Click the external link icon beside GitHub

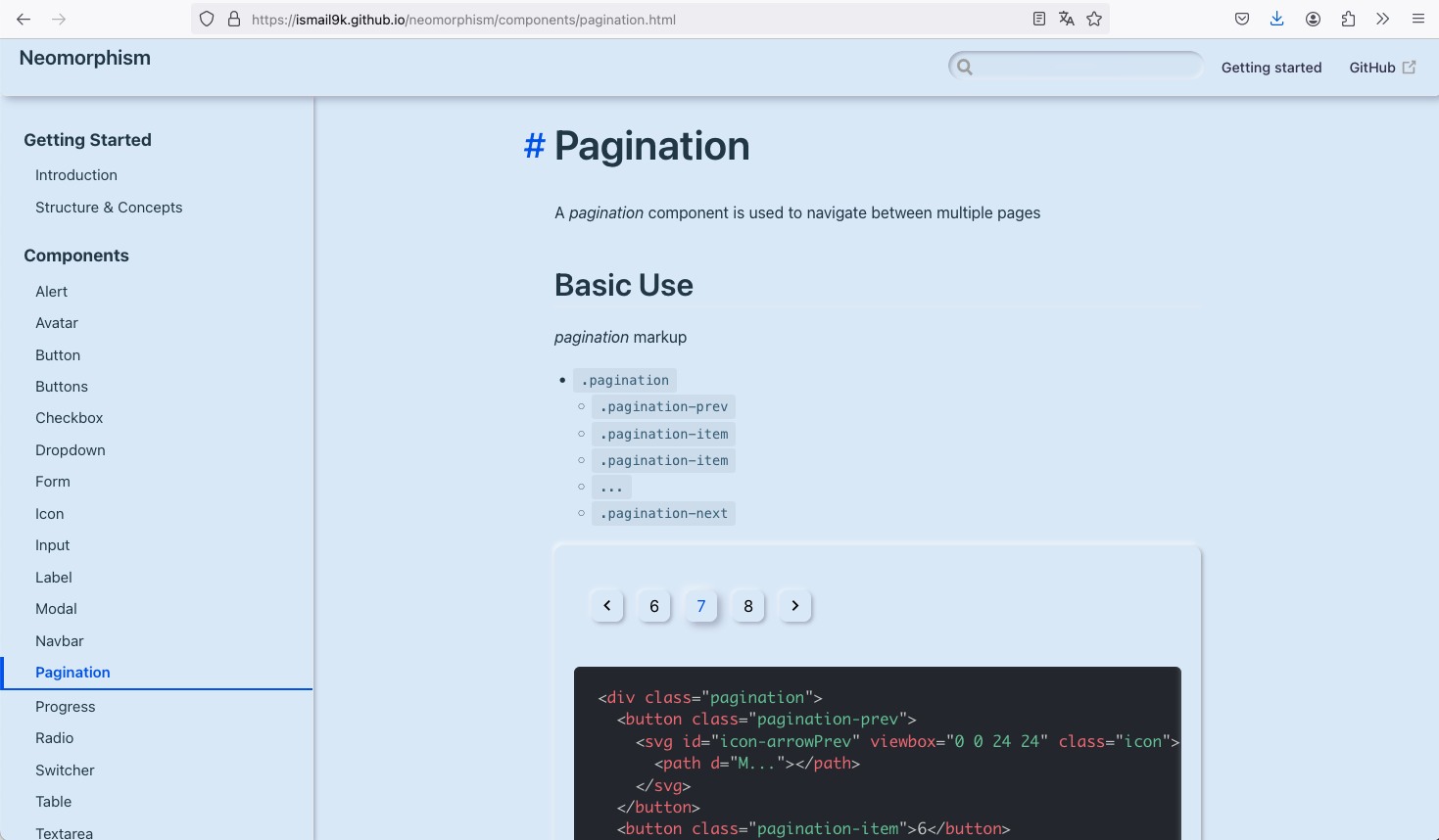tap(1410, 68)
